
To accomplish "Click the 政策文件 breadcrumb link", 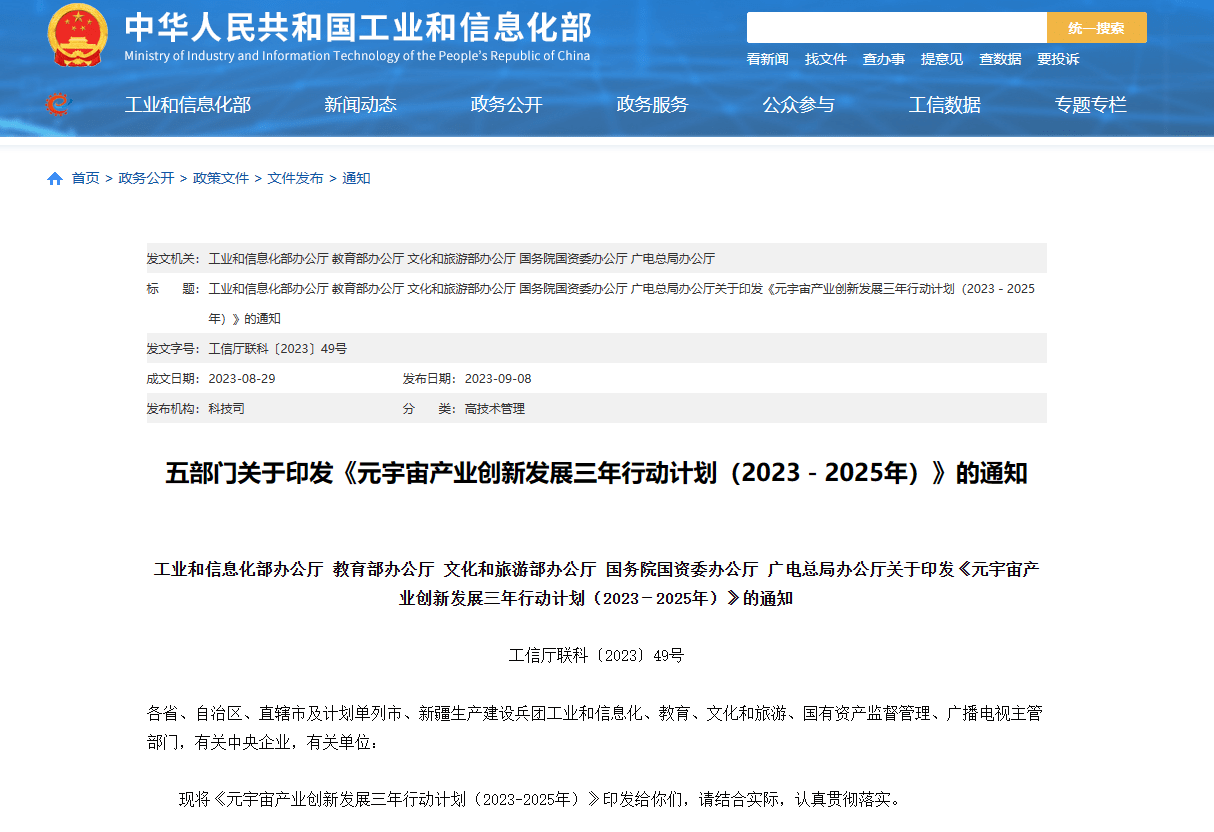I will pyautogui.click(x=221, y=177).
